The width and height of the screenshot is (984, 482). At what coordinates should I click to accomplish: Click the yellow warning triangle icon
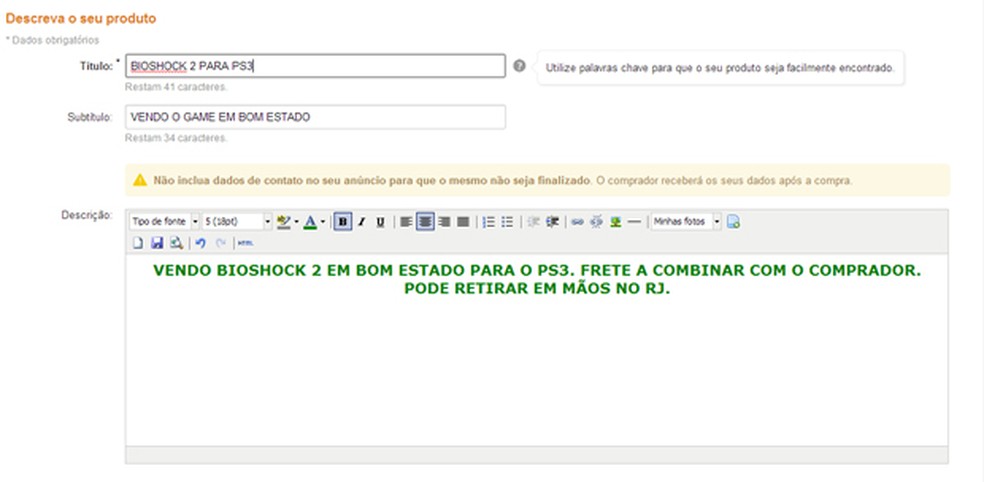pos(140,180)
